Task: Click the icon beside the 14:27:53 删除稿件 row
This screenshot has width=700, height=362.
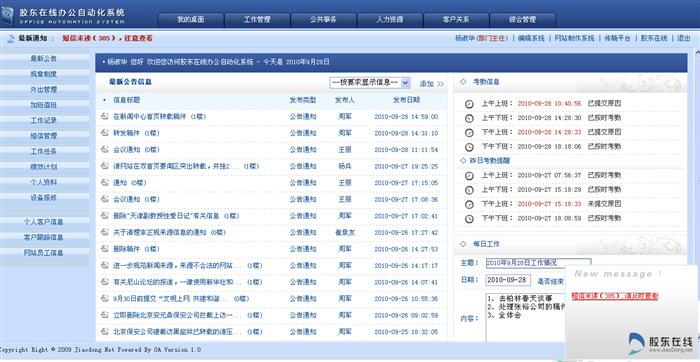Action: point(104,249)
